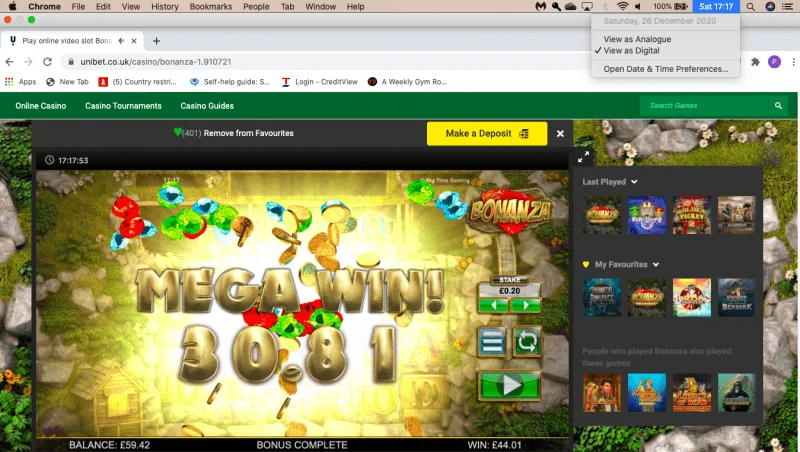Open the Window menu
800x452 pixels.
click(320, 7)
